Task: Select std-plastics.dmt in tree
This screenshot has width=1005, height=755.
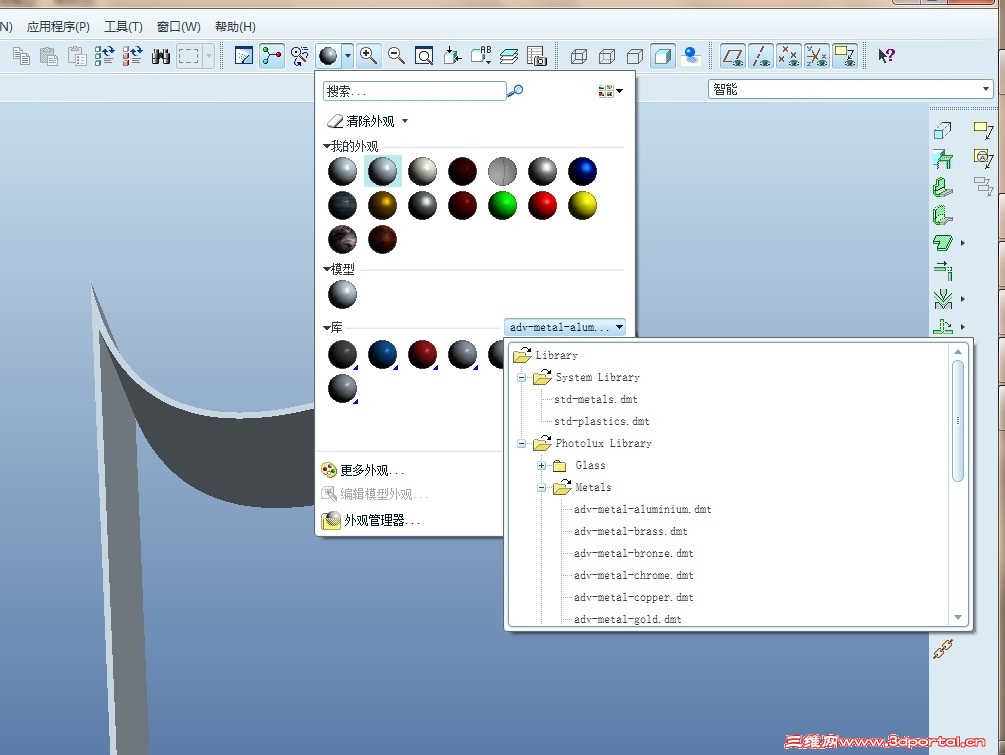Action: point(601,421)
